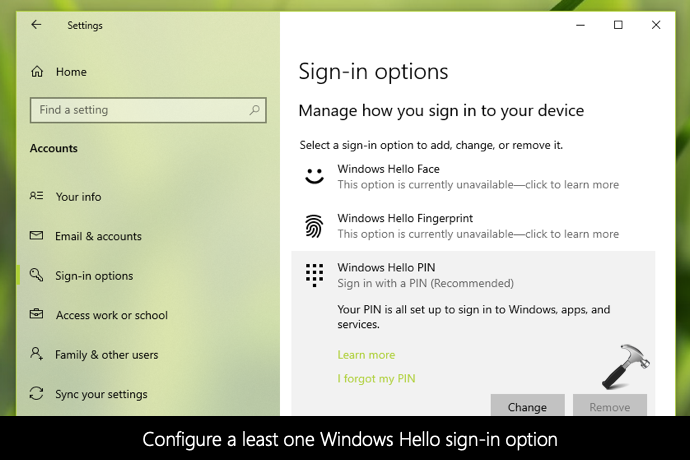Click the Windows Hello Fingerprint icon

pyautogui.click(x=314, y=226)
